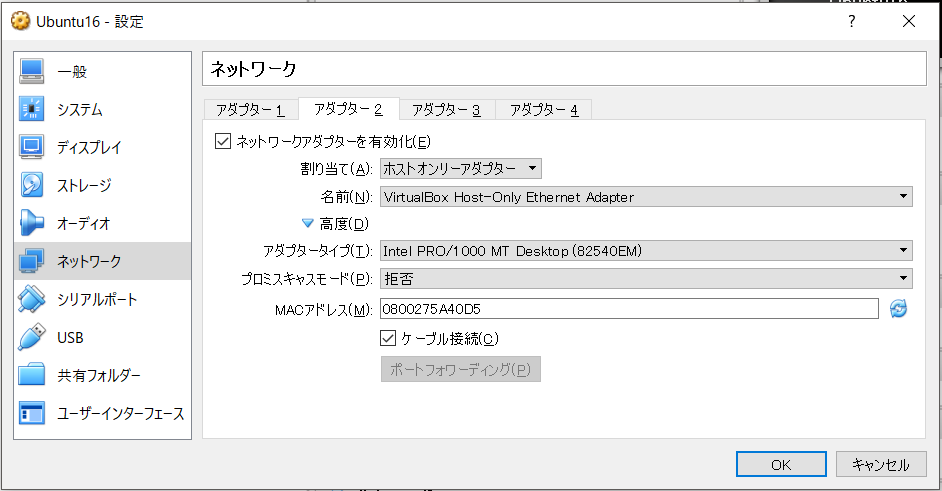Click the User Interface (ユーザーインターフェース) window icon
The width and height of the screenshot is (942, 491).
(x=31, y=413)
